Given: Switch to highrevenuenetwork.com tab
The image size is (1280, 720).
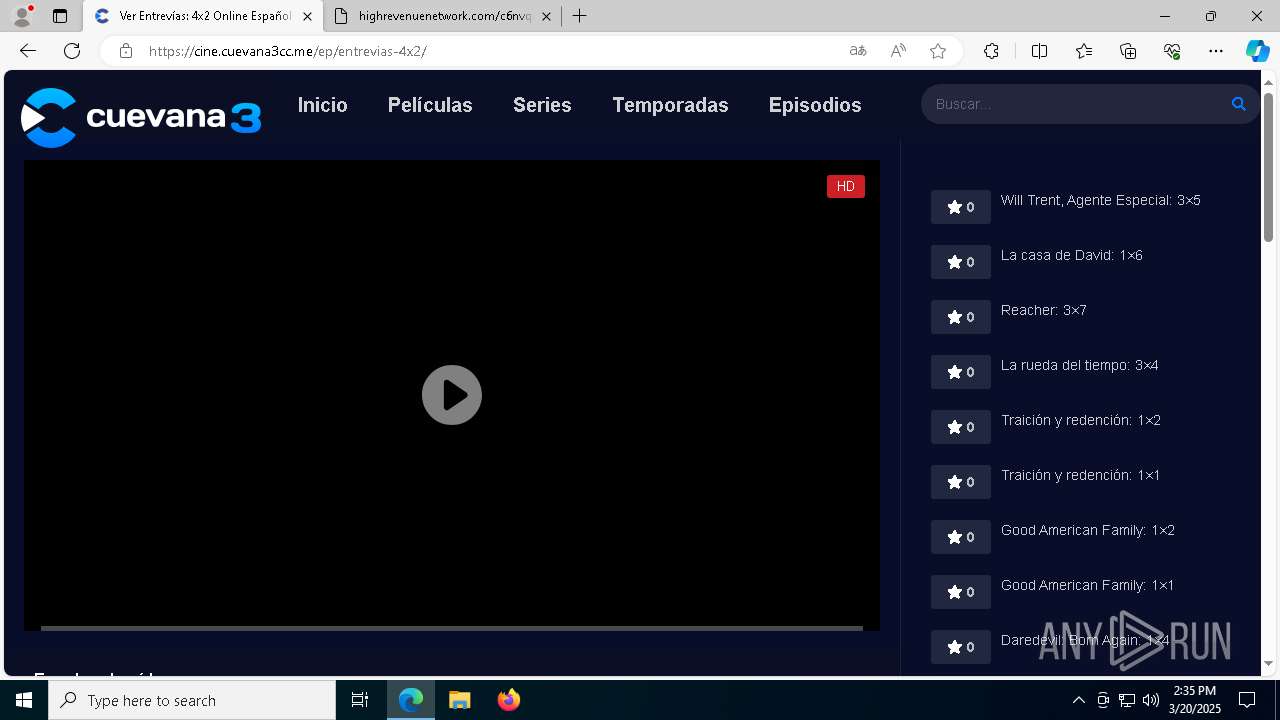Looking at the screenshot, I should pos(442,16).
